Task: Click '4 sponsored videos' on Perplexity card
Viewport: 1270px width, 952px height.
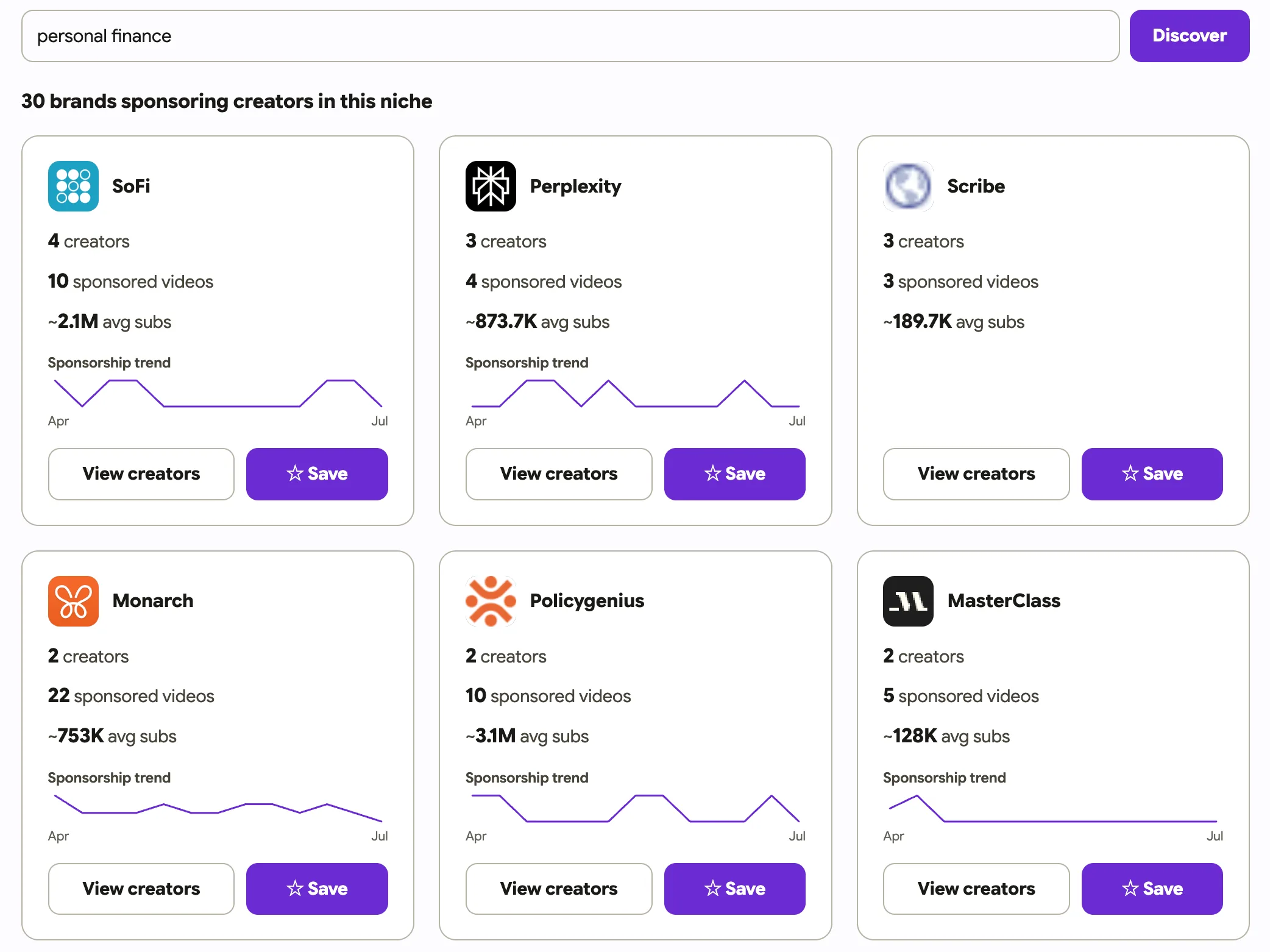Action: pos(544,282)
